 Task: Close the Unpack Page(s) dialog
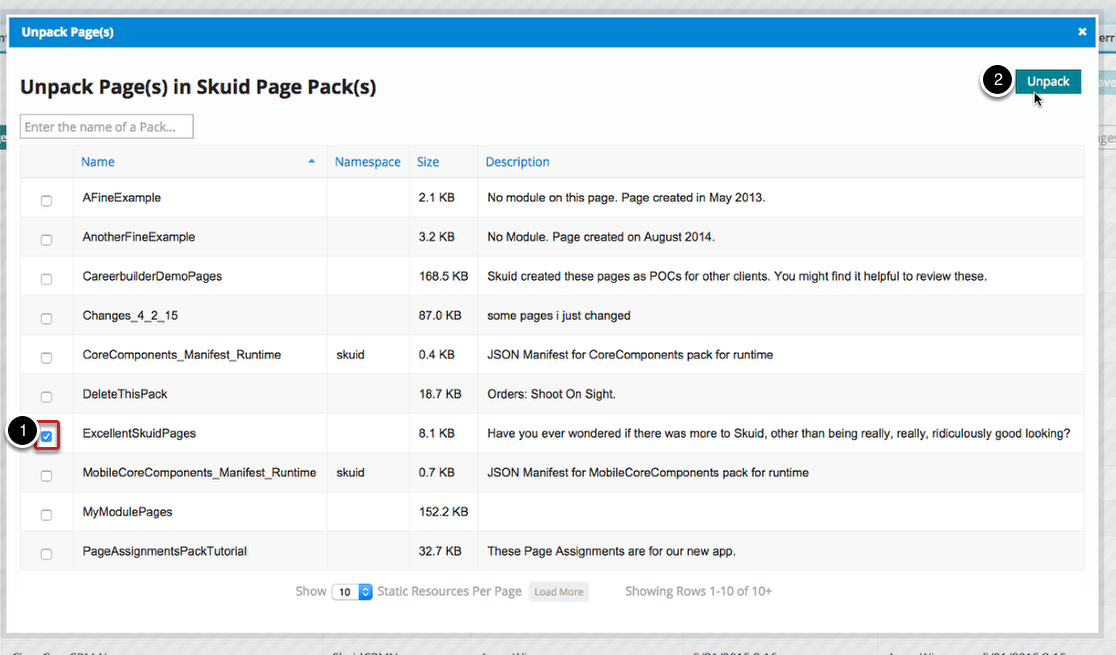coord(1082,32)
